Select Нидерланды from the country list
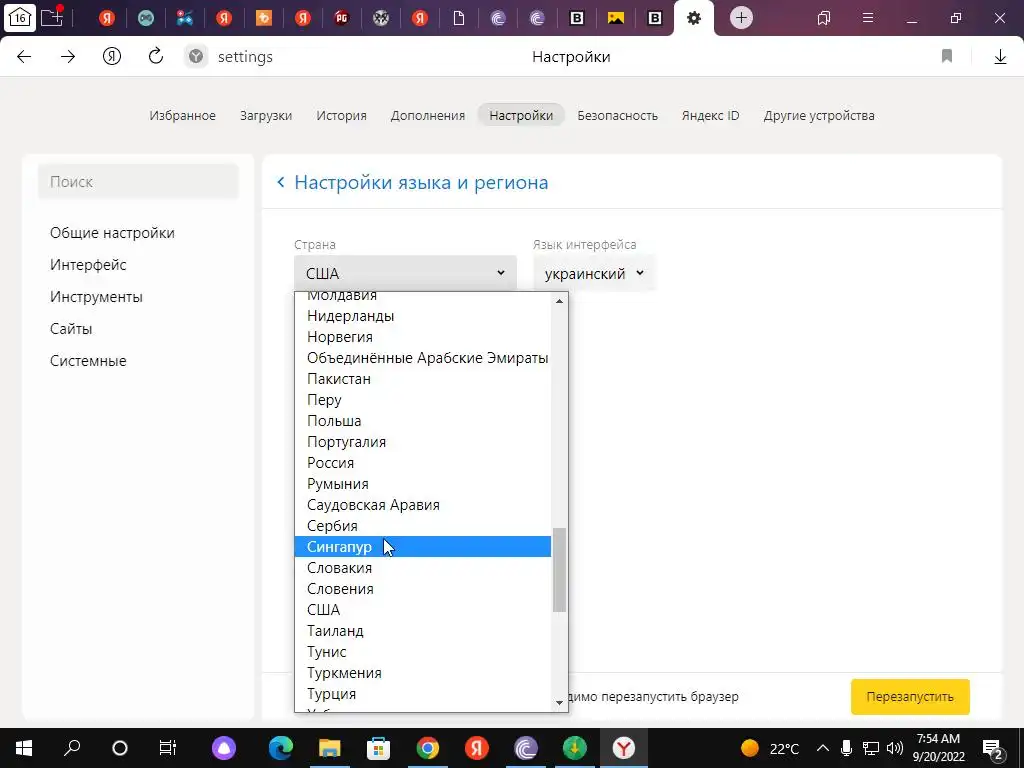The width and height of the screenshot is (1024, 768). (x=423, y=316)
